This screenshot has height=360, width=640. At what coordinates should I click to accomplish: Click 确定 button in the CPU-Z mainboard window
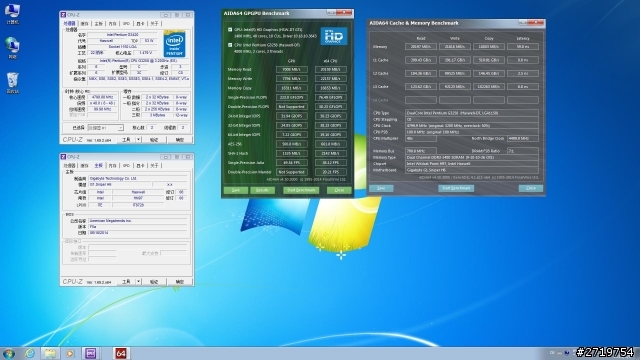coord(180,282)
